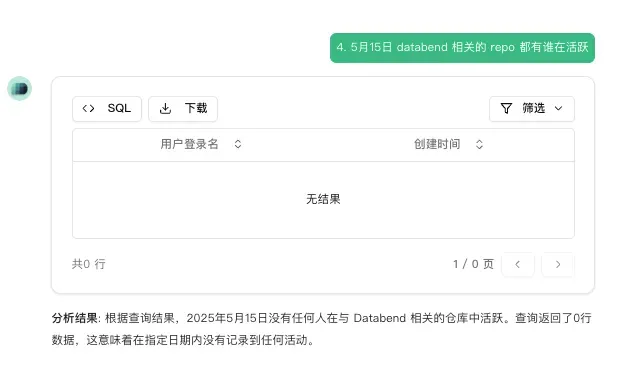Click the 用户登录名 column header
The height and width of the screenshot is (375, 626).
pyautogui.click(x=190, y=144)
